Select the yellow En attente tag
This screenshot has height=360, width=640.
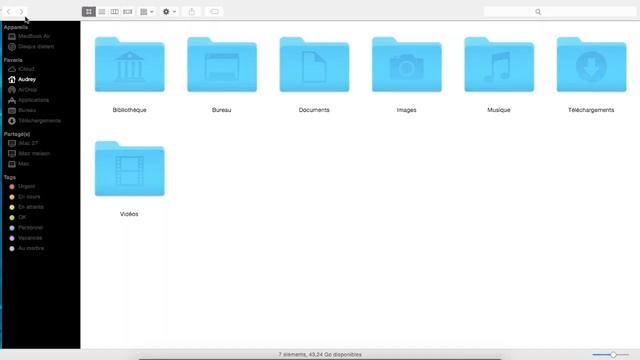point(27,207)
